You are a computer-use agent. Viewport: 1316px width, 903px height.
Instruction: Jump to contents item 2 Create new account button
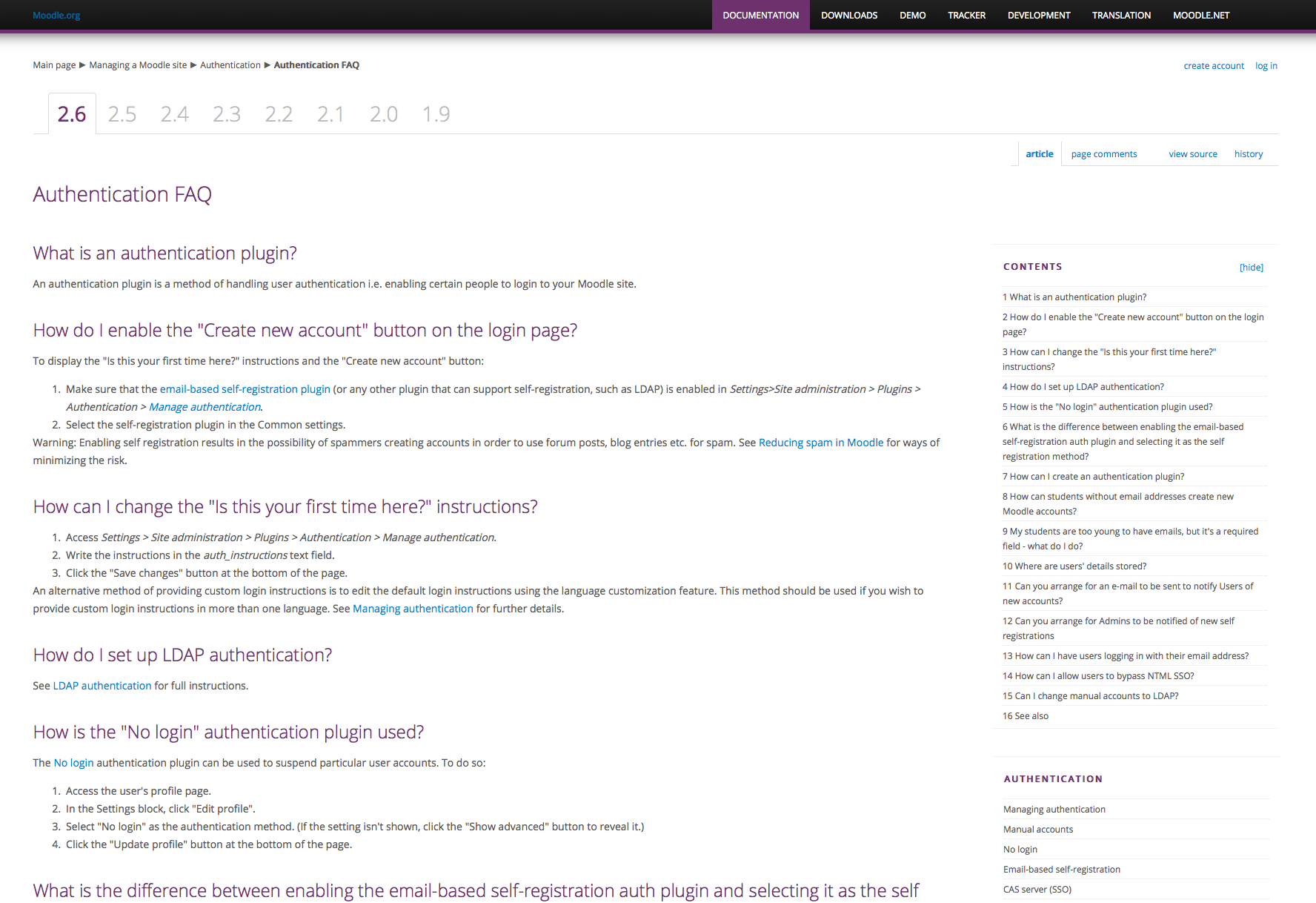1133,325
